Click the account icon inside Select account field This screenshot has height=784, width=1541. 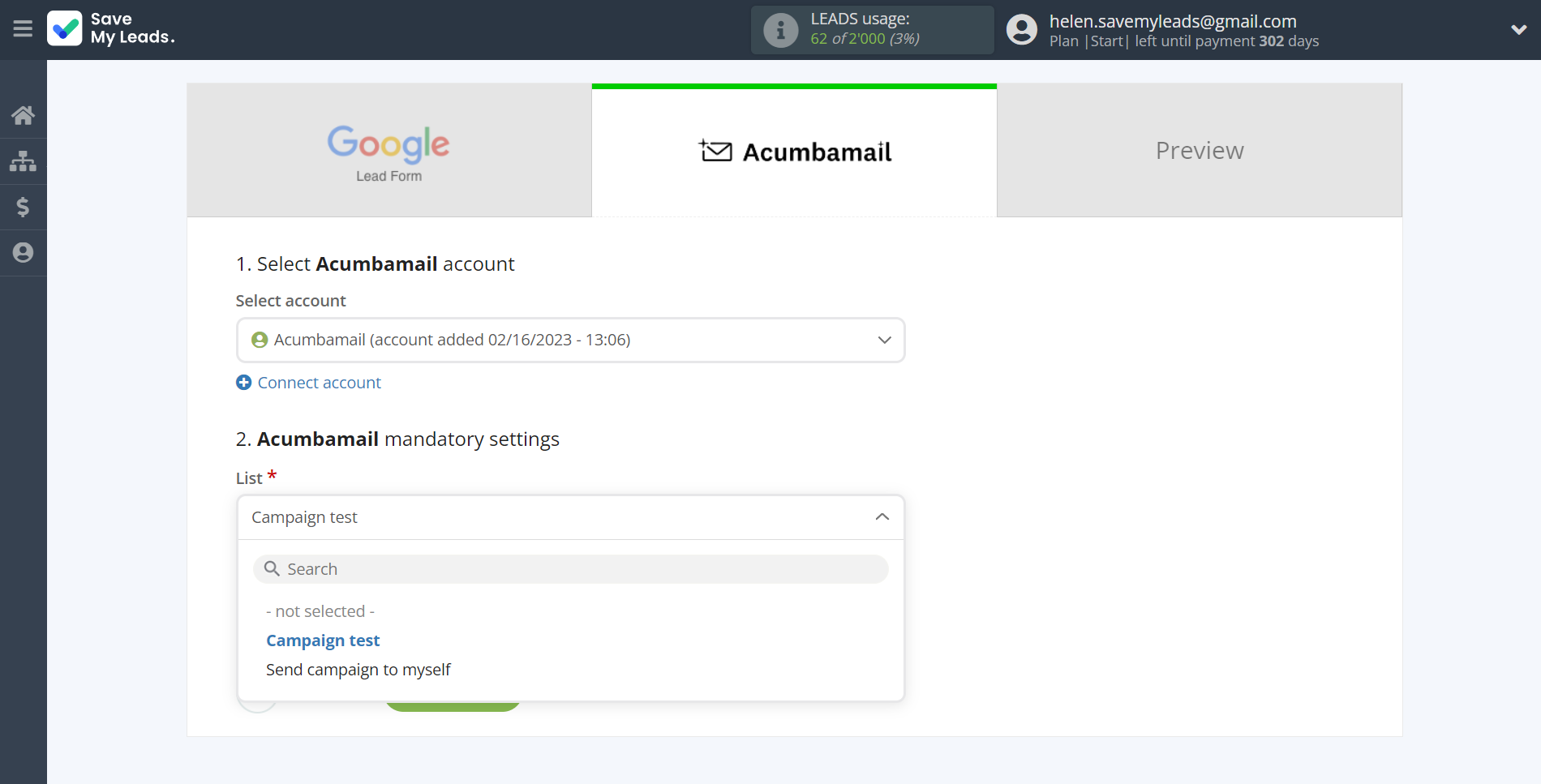pyautogui.click(x=260, y=340)
